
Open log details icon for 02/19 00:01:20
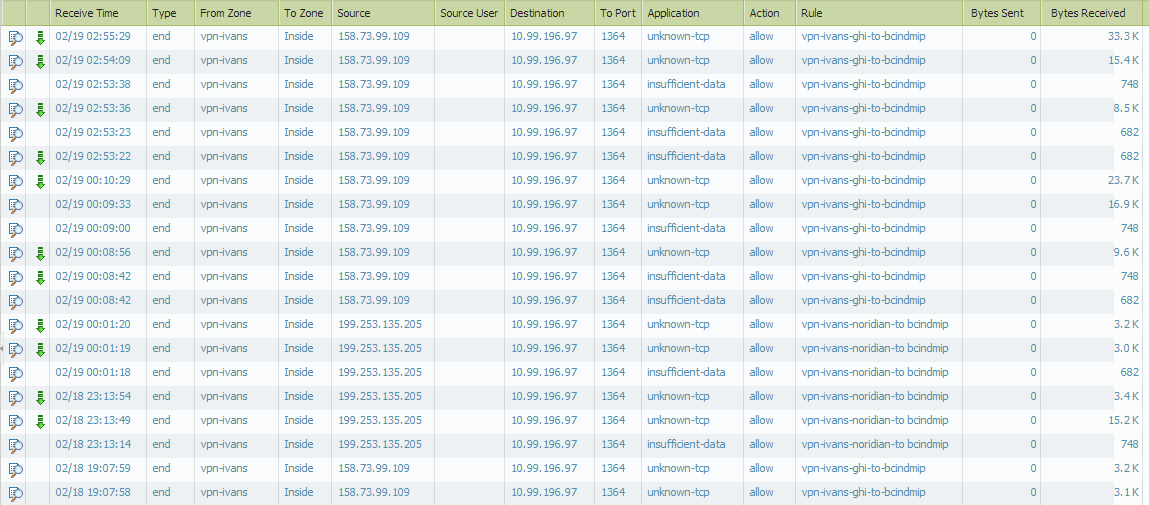click(x=16, y=325)
